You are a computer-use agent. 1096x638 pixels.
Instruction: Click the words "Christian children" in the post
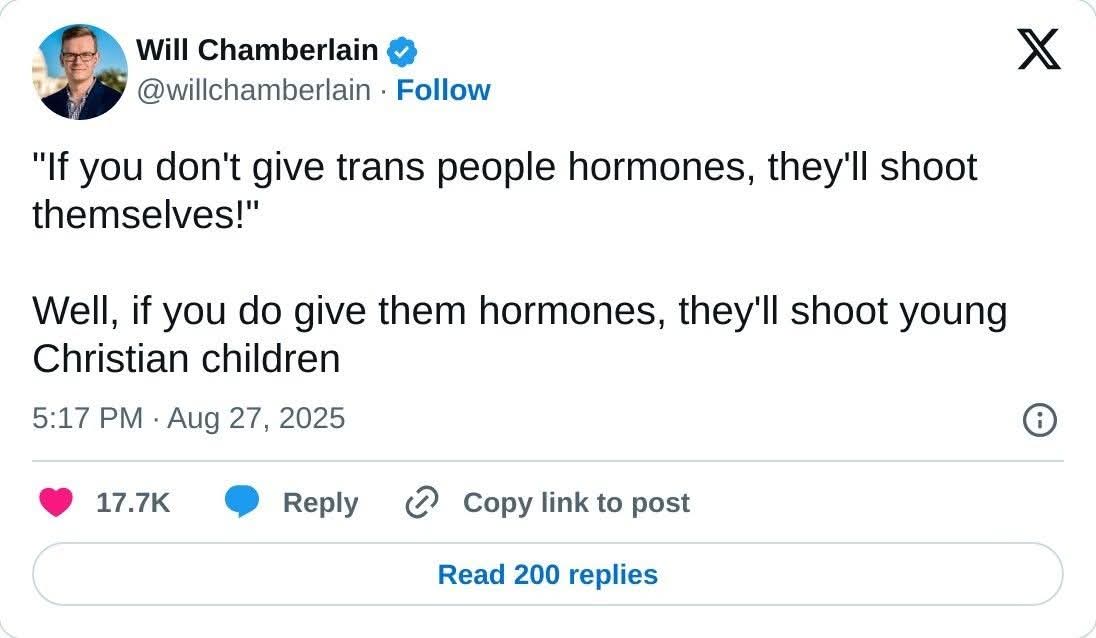pyautogui.click(x=186, y=359)
